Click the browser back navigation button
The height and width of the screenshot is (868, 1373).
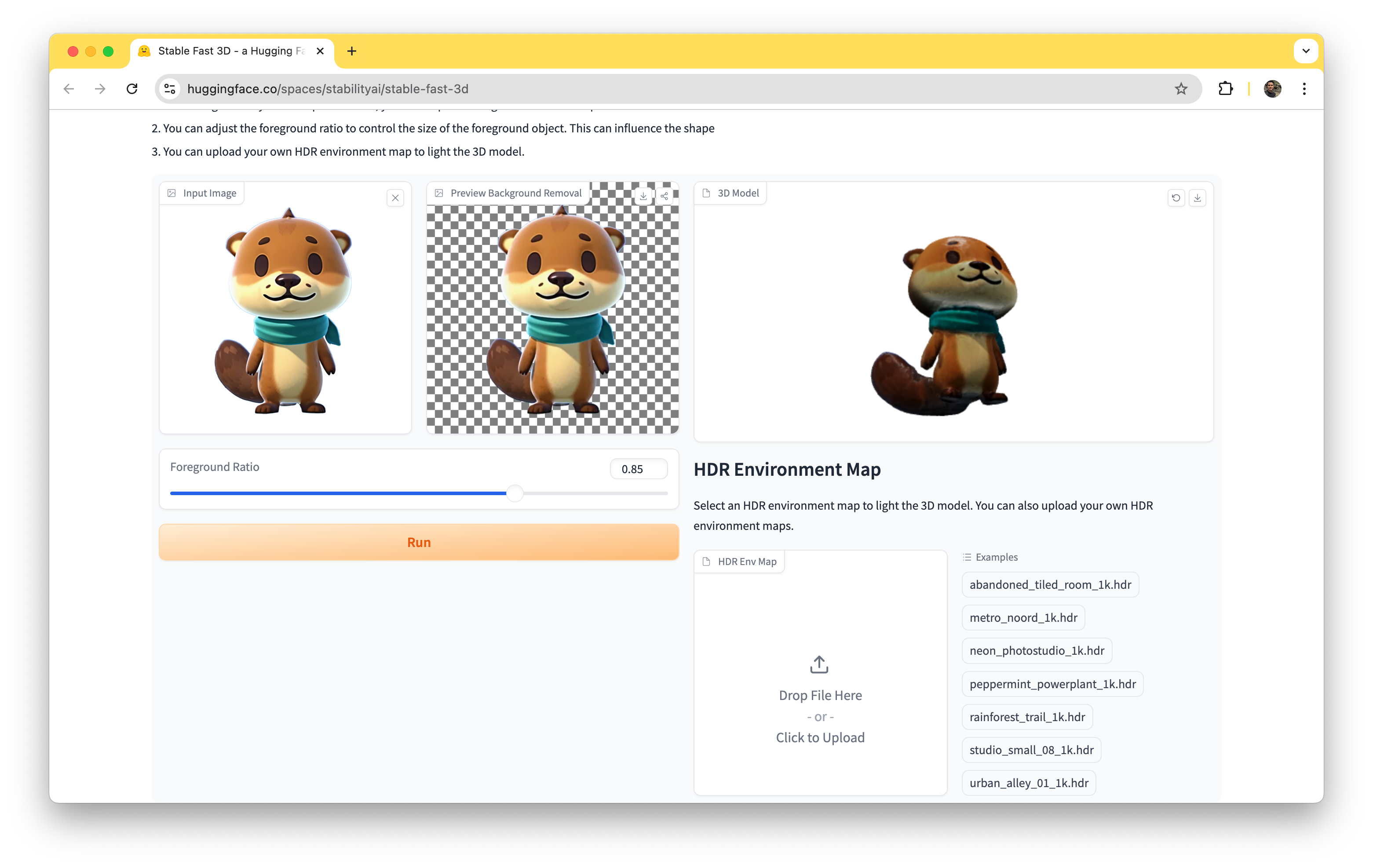pos(69,88)
